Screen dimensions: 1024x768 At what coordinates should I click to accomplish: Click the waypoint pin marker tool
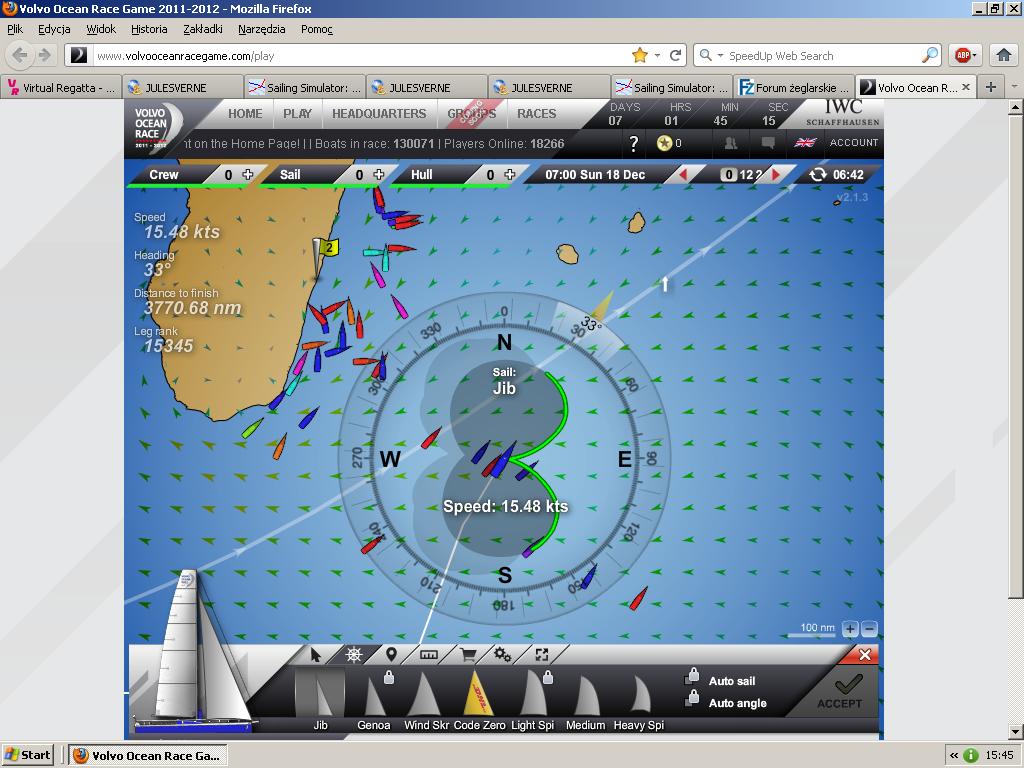pyautogui.click(x=391, y=655)
